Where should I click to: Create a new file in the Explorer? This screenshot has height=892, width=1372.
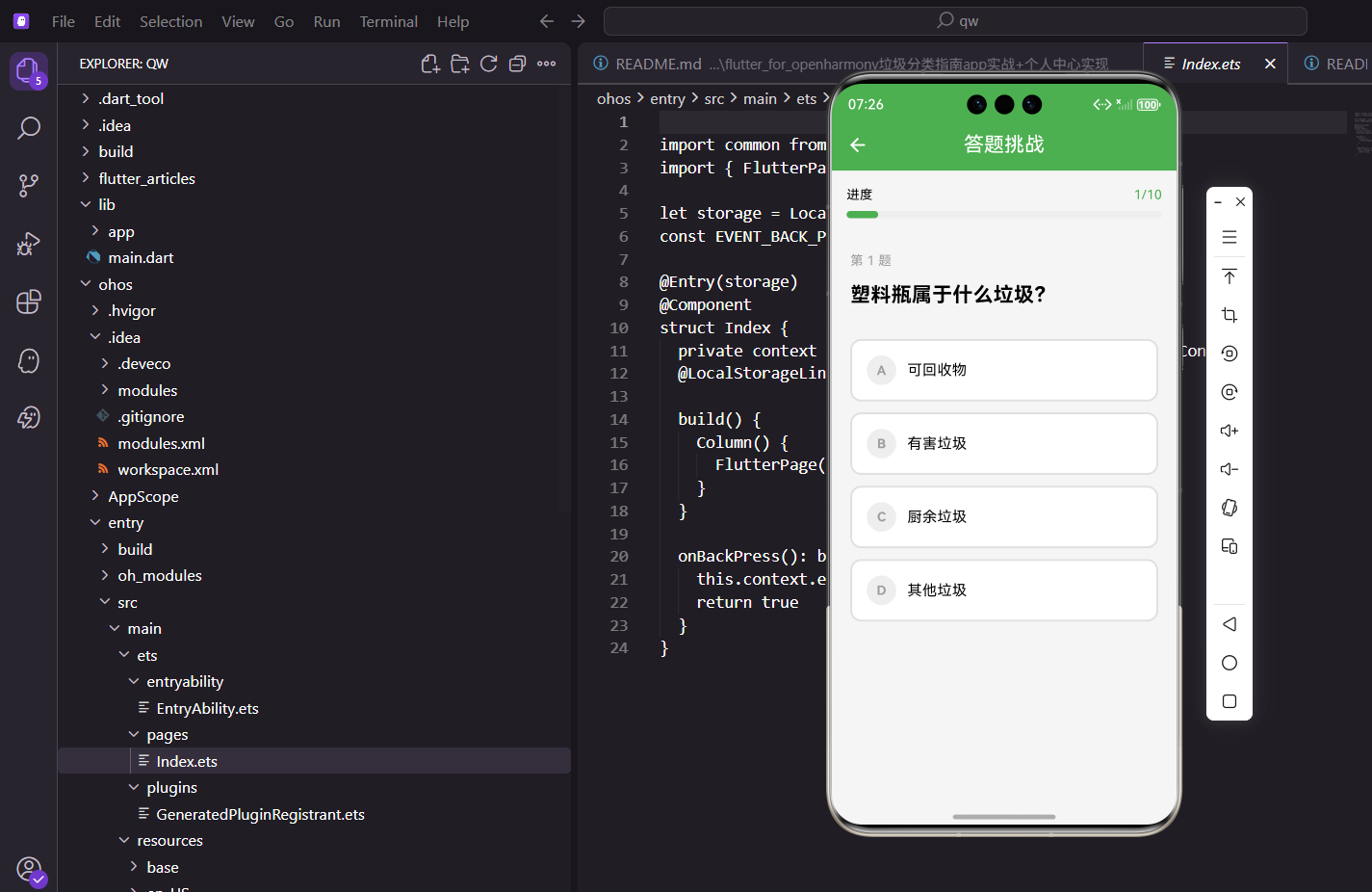pos(430,63)
